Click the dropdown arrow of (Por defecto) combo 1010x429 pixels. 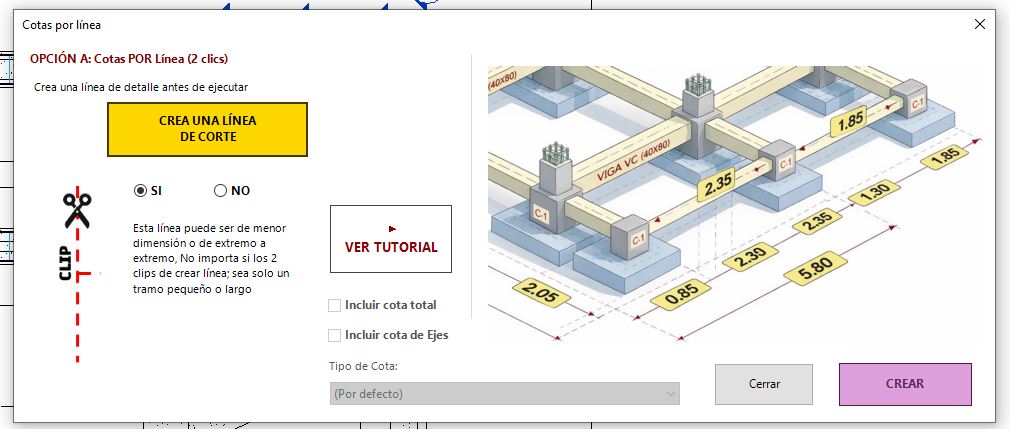click(671, 394)
